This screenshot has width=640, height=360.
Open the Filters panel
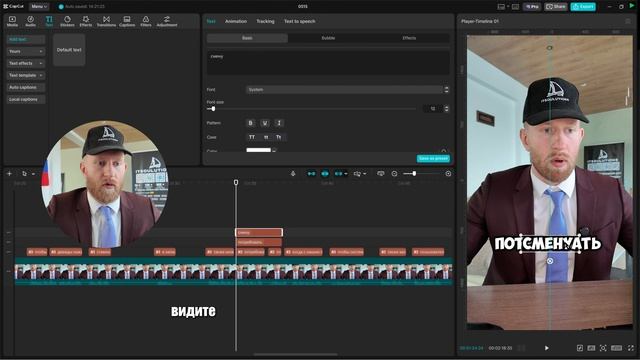coord(146,21)
